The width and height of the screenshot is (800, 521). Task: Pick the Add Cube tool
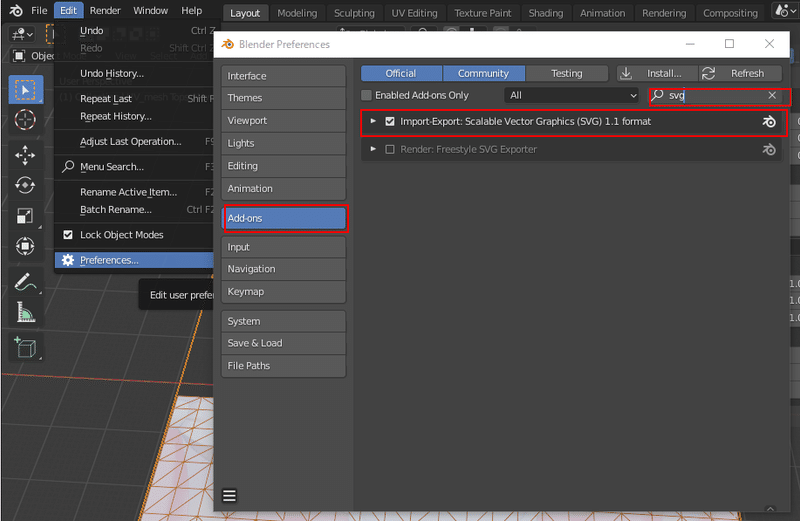point(25,348)
